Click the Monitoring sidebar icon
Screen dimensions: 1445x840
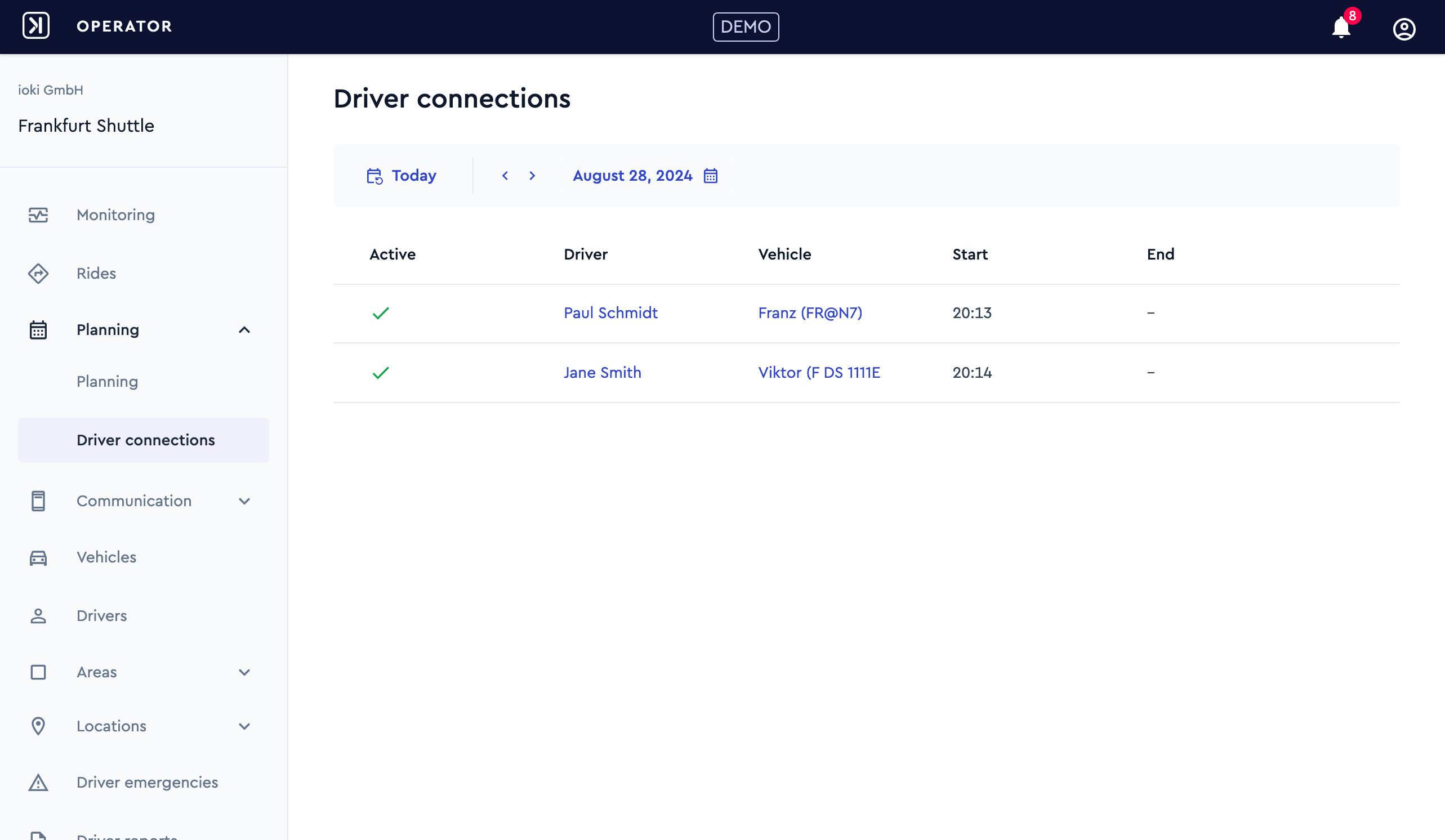click(x=38, y=215)
